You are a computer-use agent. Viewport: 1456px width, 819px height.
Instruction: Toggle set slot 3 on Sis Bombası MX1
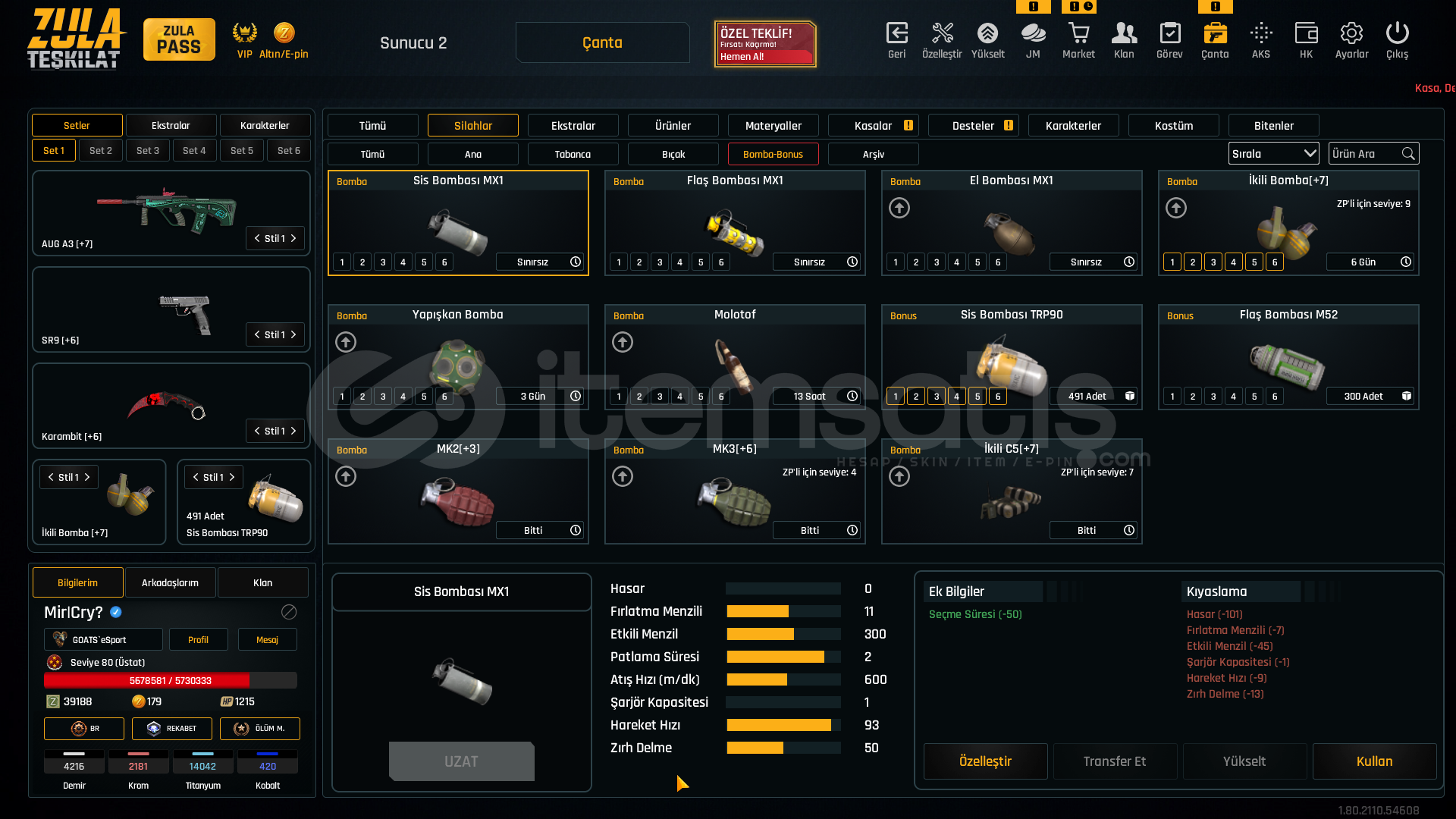(383, 262)
